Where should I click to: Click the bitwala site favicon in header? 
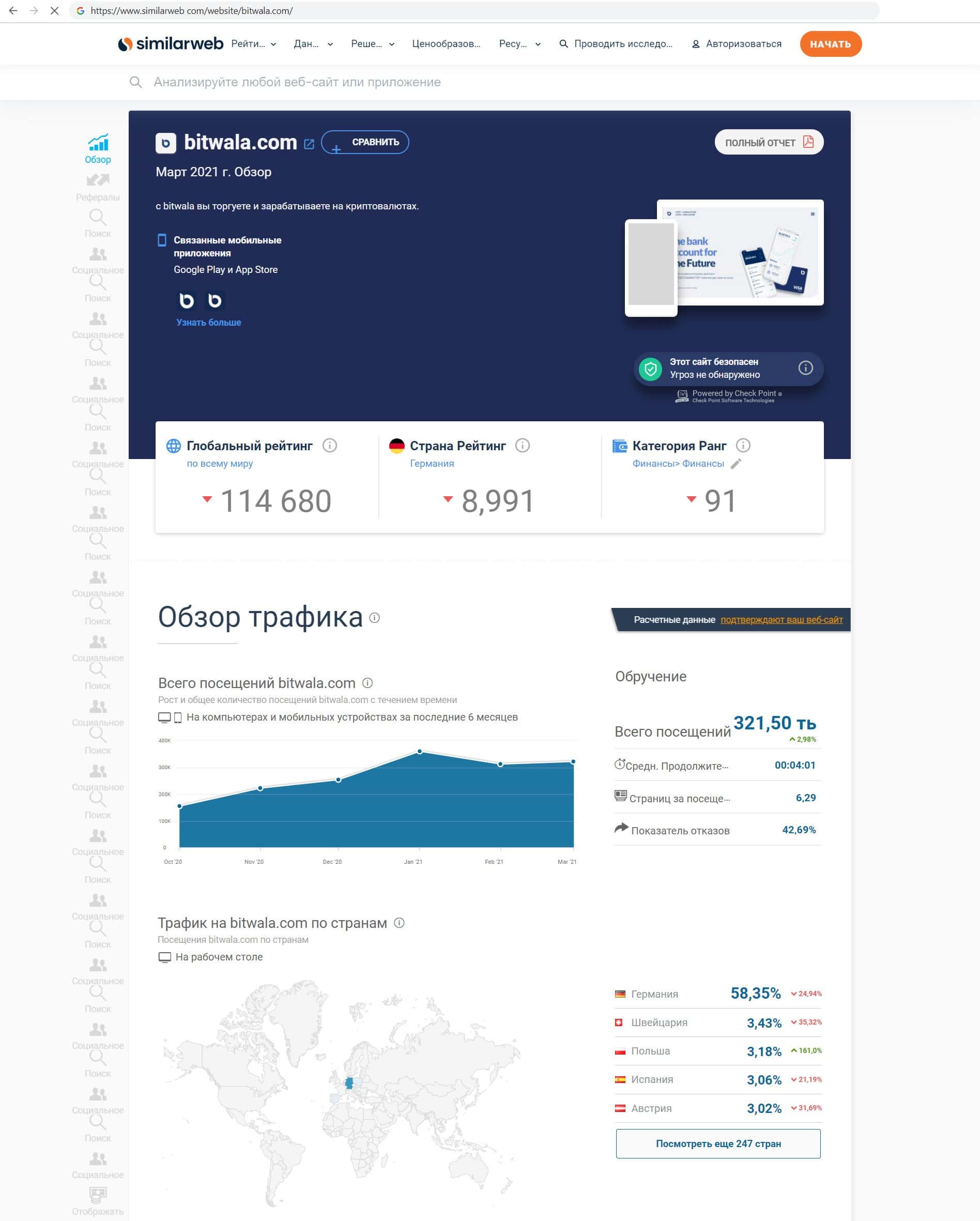[166, 143]
